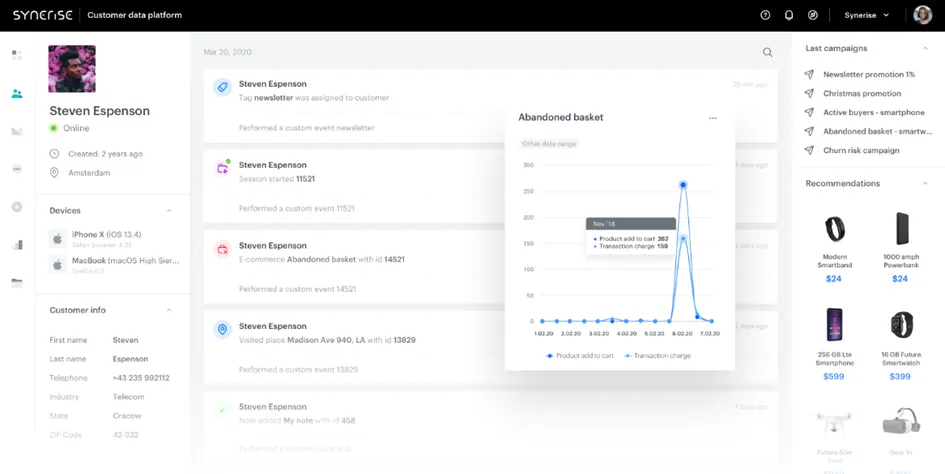The height and width of the screenshot is (474, 945).
Task: Open Newsletter promotion 1% campaign
Action: [x=868, y=74]
